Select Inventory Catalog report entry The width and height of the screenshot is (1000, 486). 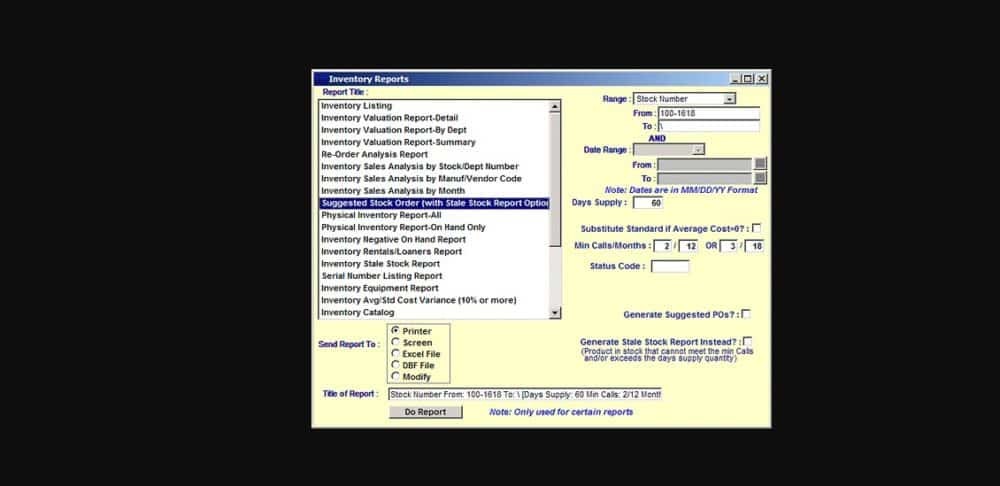click(357, 313)
